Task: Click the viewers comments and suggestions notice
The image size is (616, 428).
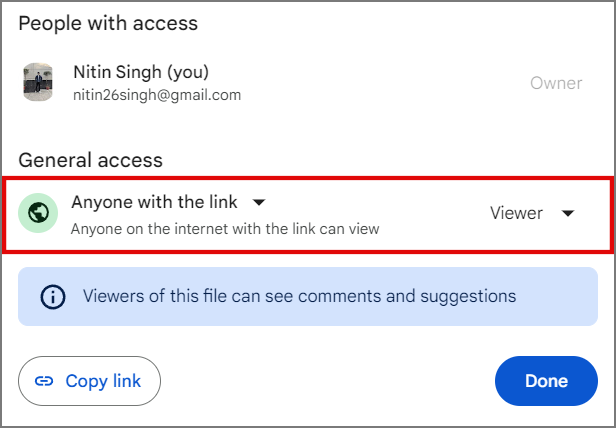Action: point(299,296)
